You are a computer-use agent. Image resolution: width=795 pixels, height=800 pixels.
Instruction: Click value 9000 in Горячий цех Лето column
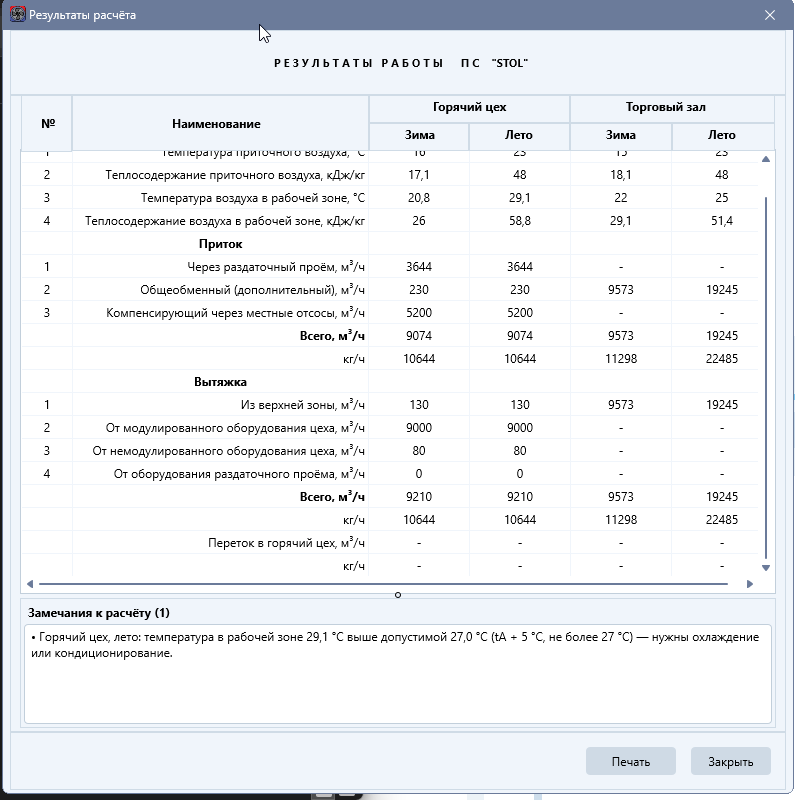519,428
